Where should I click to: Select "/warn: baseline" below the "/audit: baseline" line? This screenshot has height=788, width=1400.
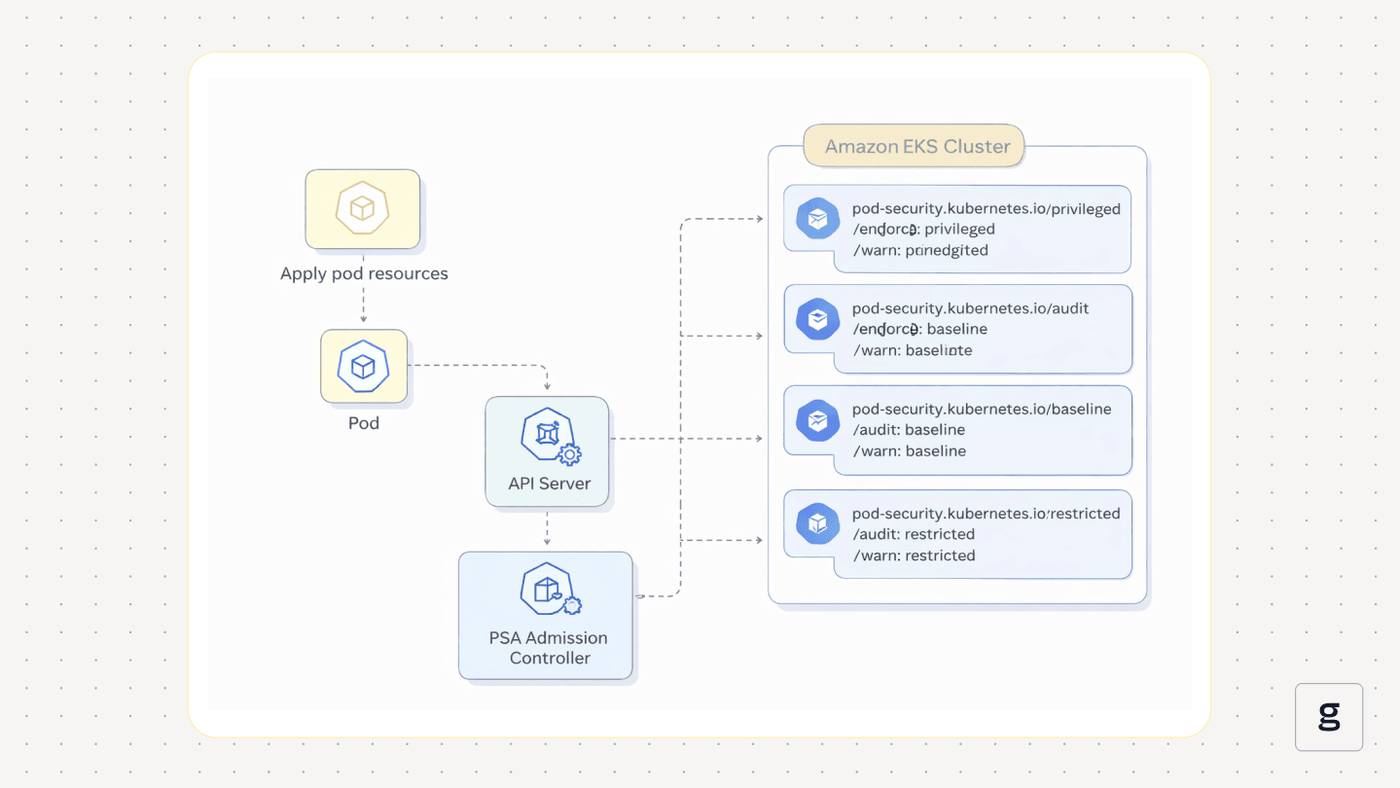click(x=909, y=451)
